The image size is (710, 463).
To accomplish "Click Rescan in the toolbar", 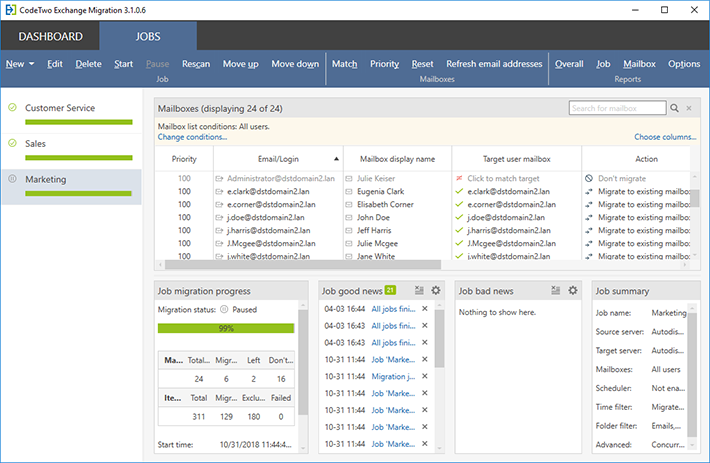I will pos(196,64).
